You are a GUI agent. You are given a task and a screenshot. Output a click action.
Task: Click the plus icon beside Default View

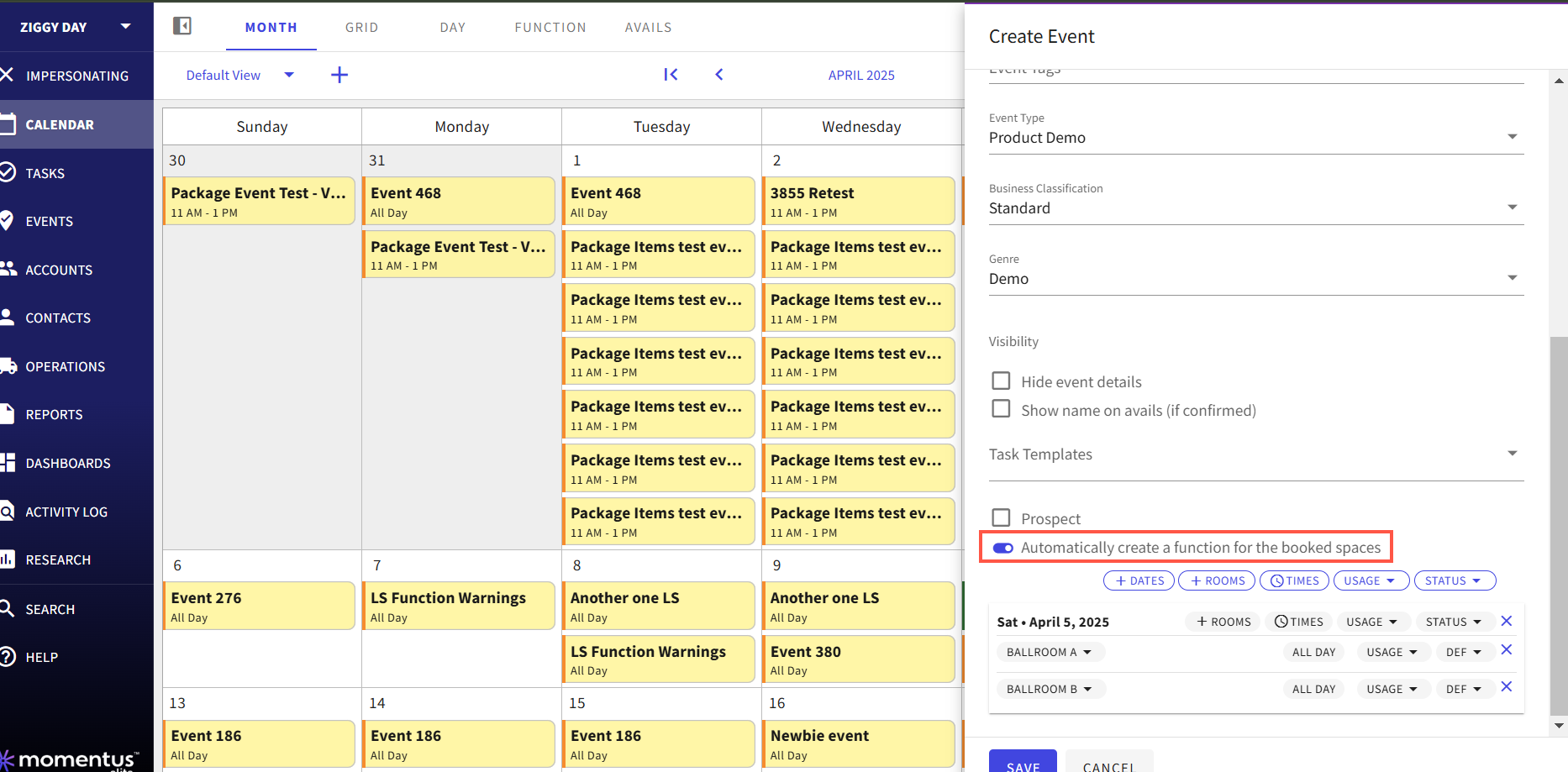point(339,75)
